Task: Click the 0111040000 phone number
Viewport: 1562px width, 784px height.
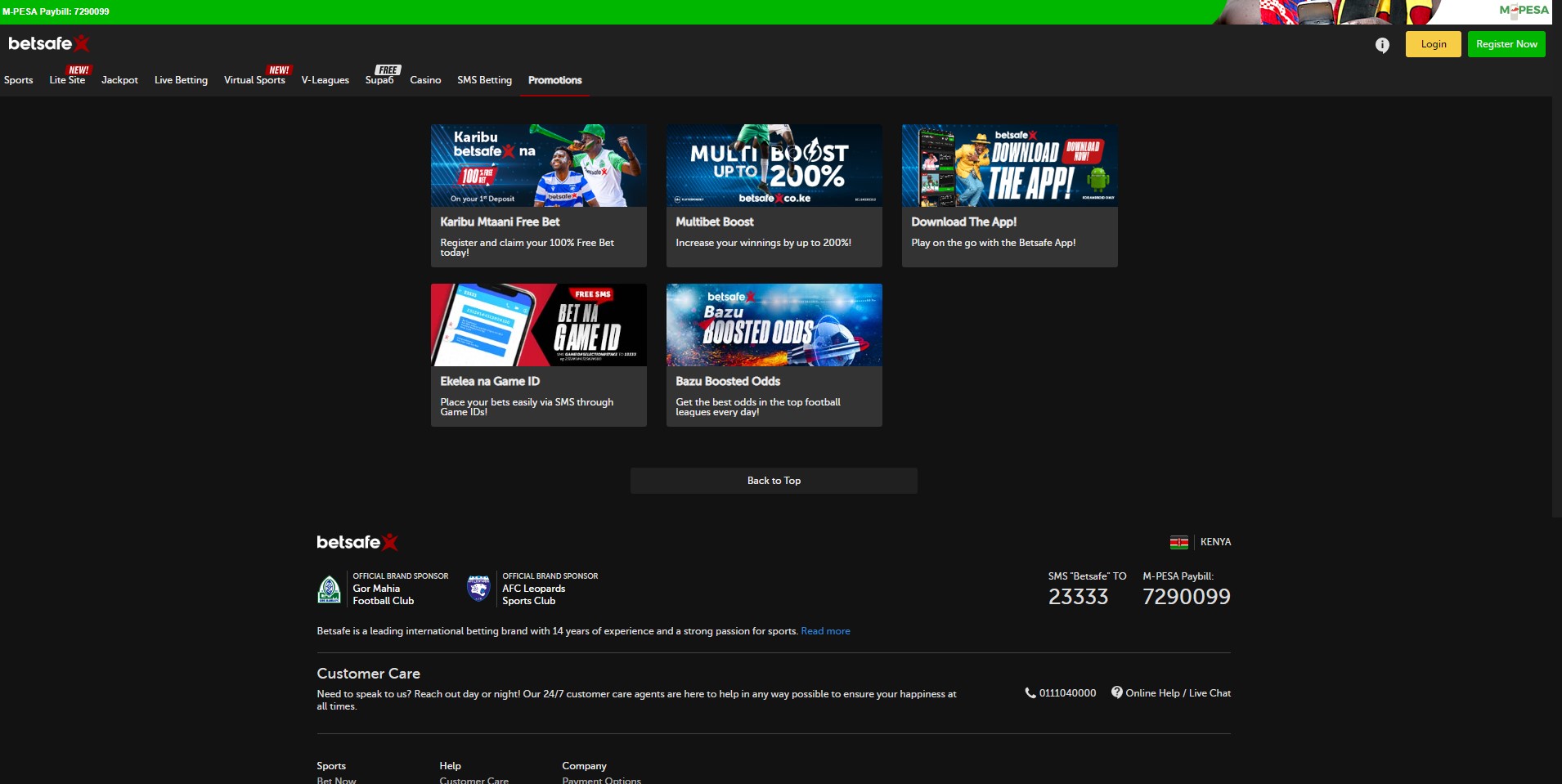Action: coord(1067,692)
